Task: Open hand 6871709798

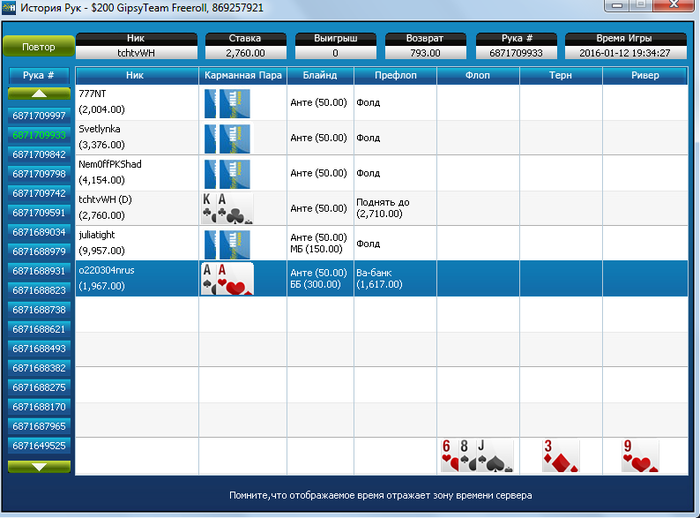Action: [x=39, y=174]
